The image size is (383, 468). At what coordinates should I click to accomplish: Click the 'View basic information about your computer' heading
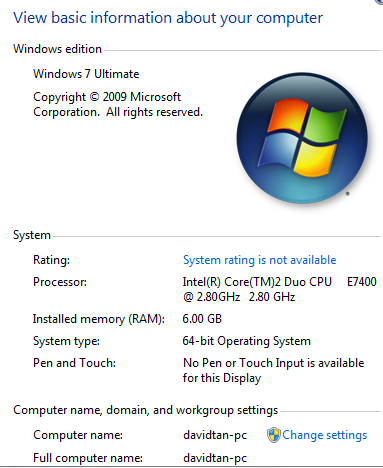click(x=168, y=18)
